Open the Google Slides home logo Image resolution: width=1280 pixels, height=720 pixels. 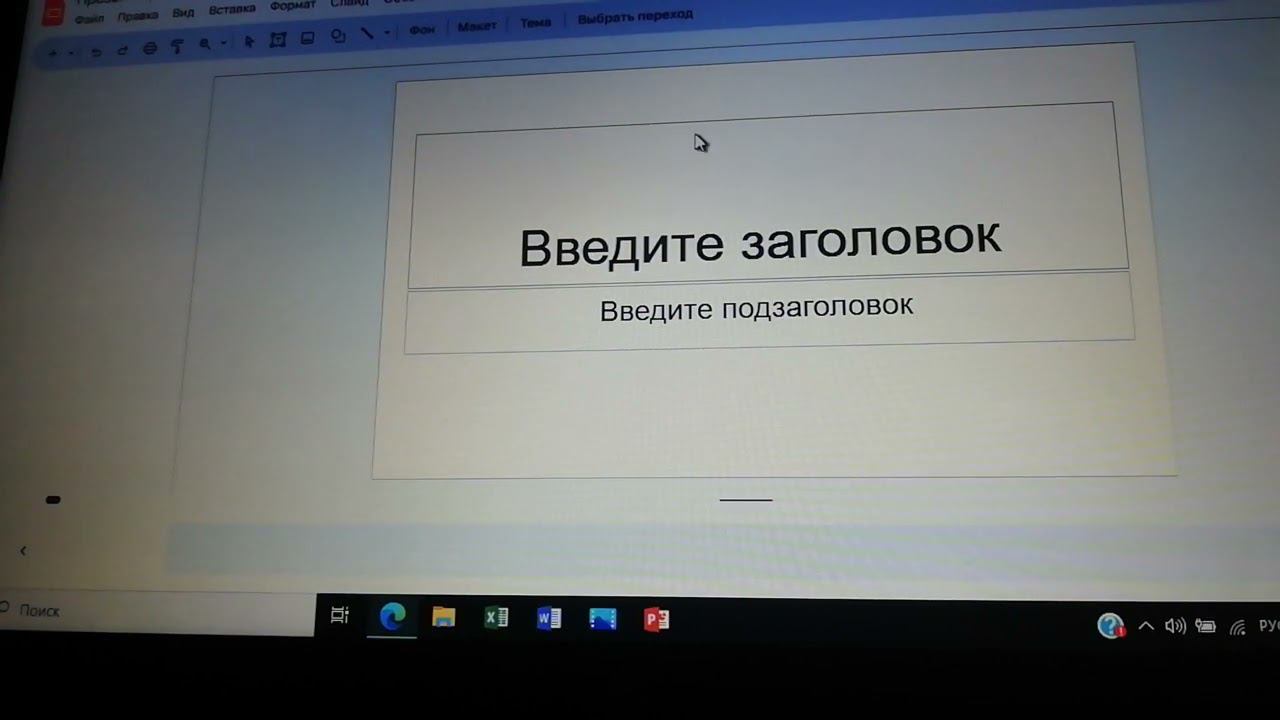(x=53, y=14)
